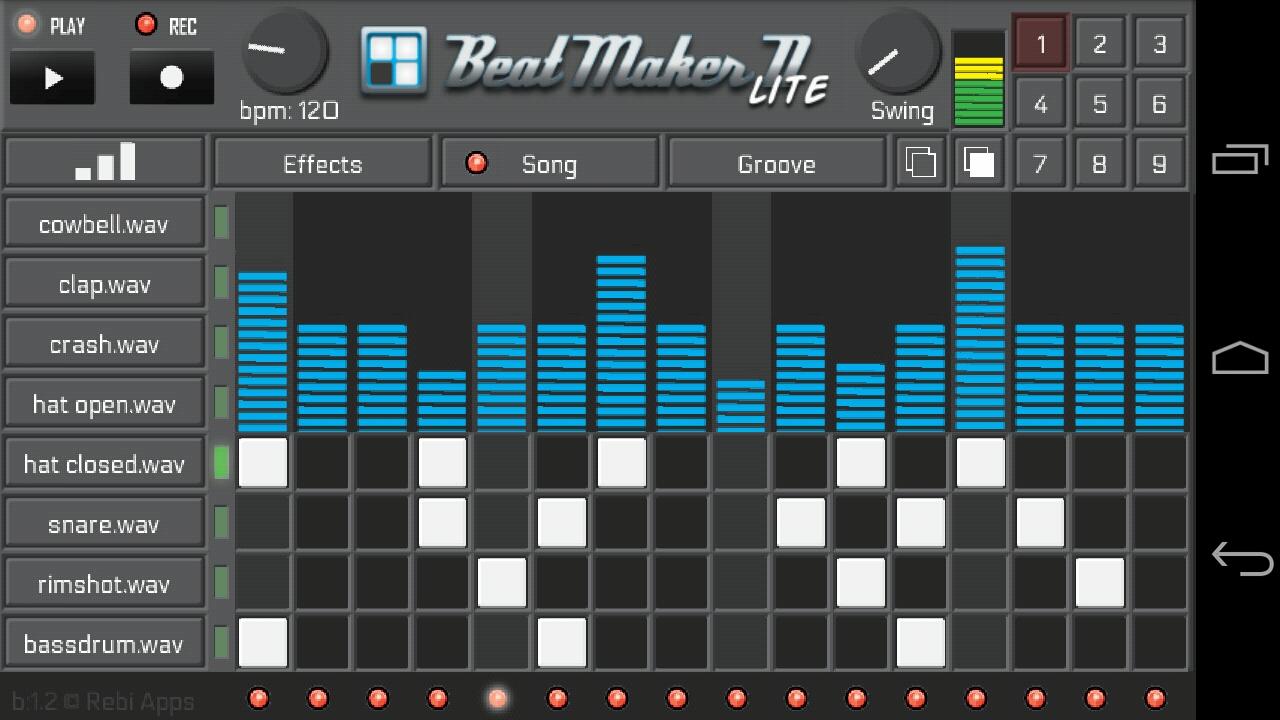The height and width of the screenshot is (720, 1280).
Task: Click the ninth step indicator light
Action: [x=736, y=698]
